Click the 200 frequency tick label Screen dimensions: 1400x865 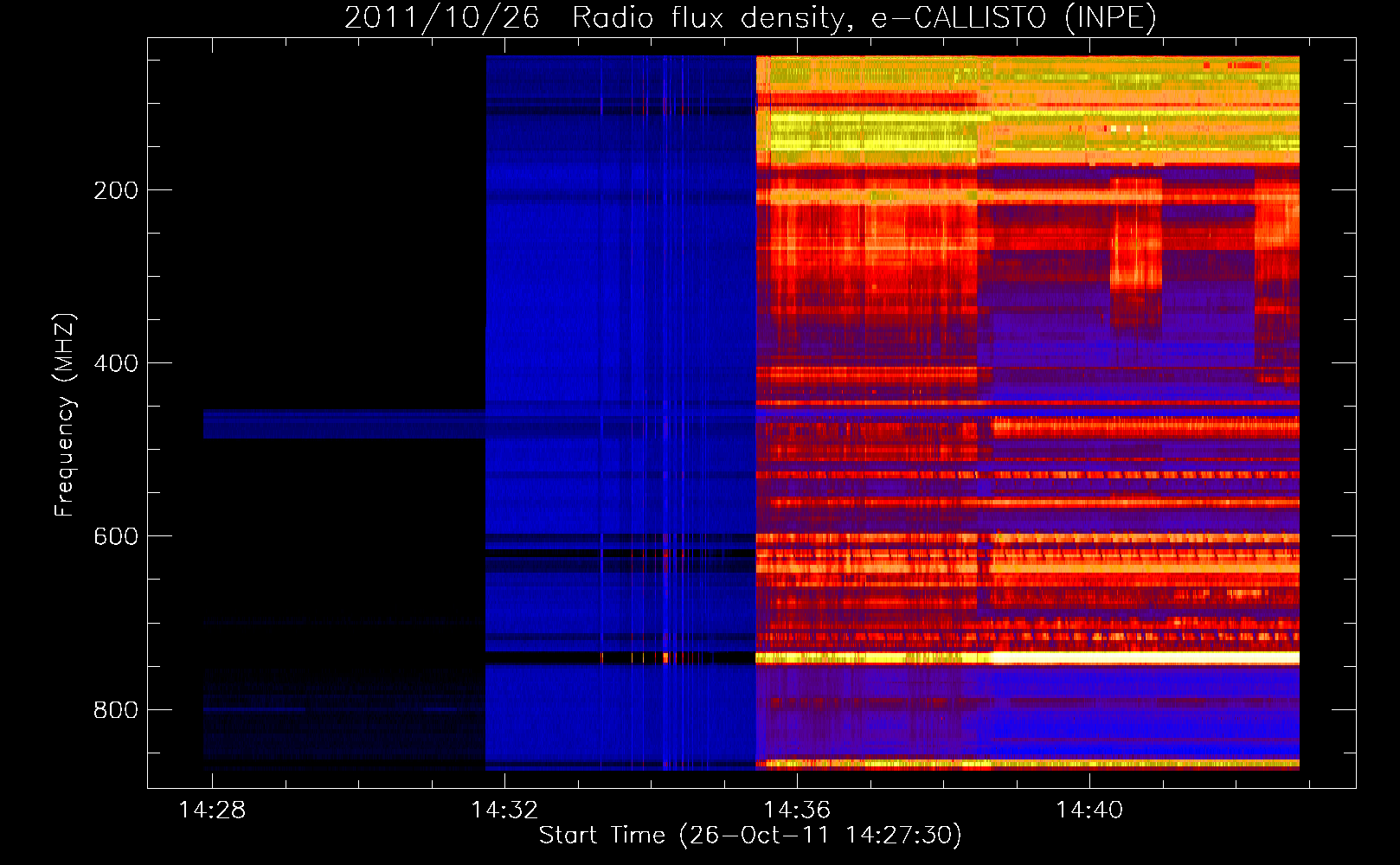[x=116, y=190]
